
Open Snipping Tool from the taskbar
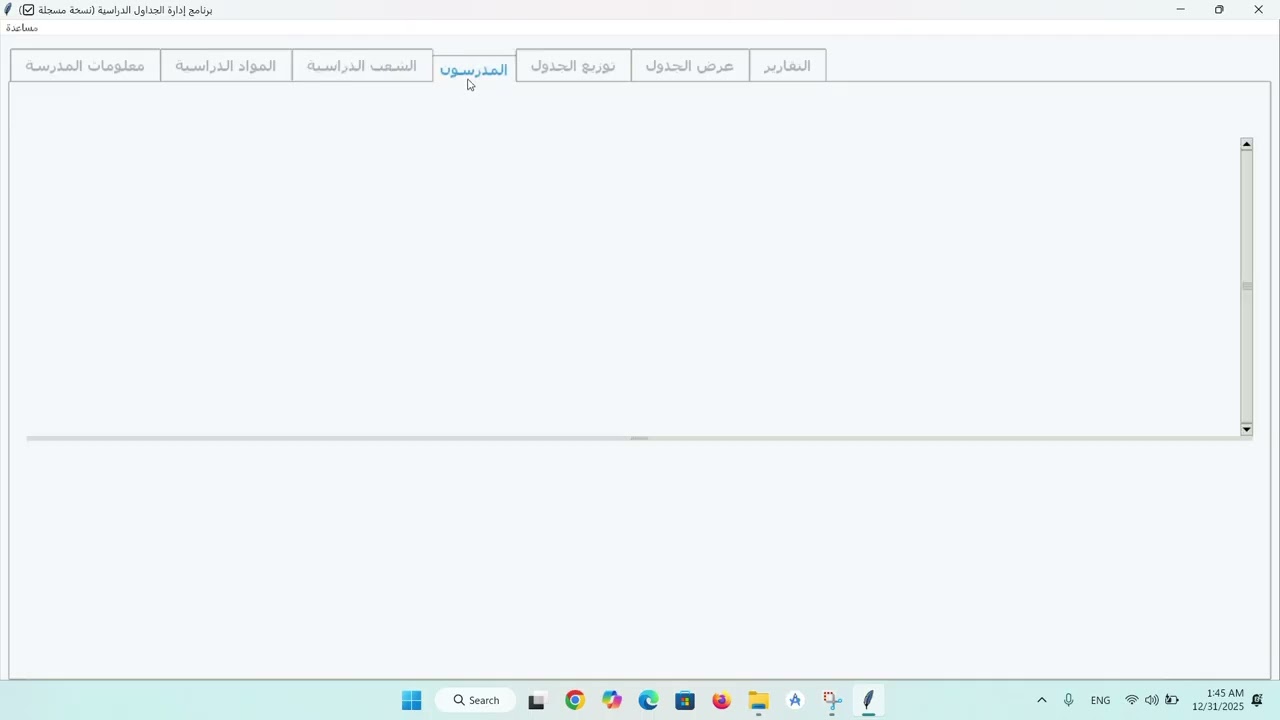click(x=832, y=700)
